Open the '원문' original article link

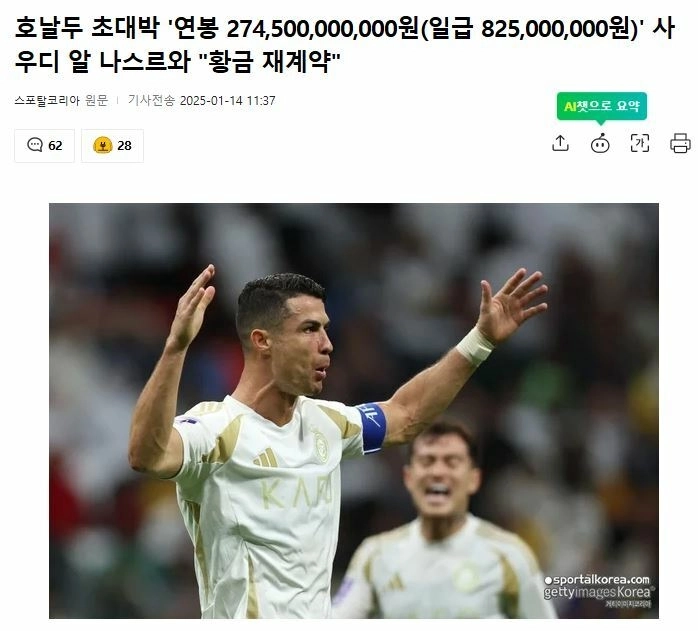tap(96, 101)
